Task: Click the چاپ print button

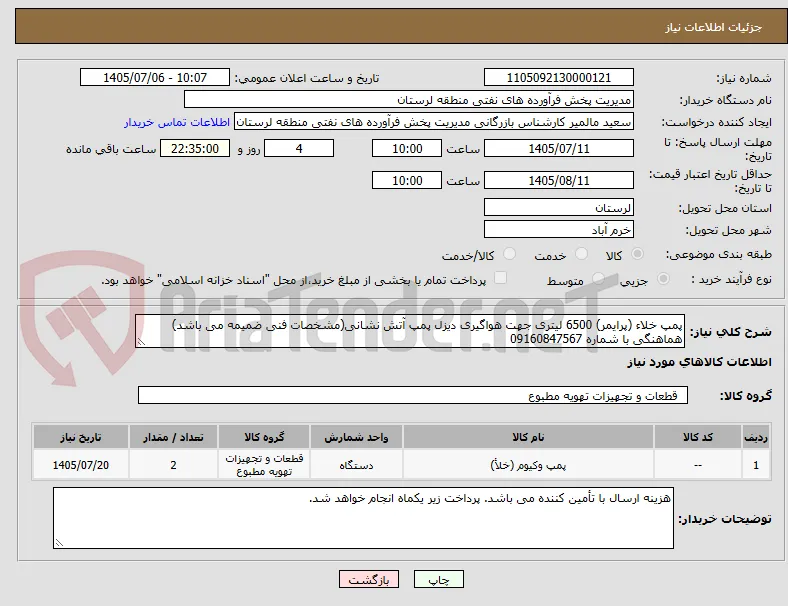Action: click(439, 579)
